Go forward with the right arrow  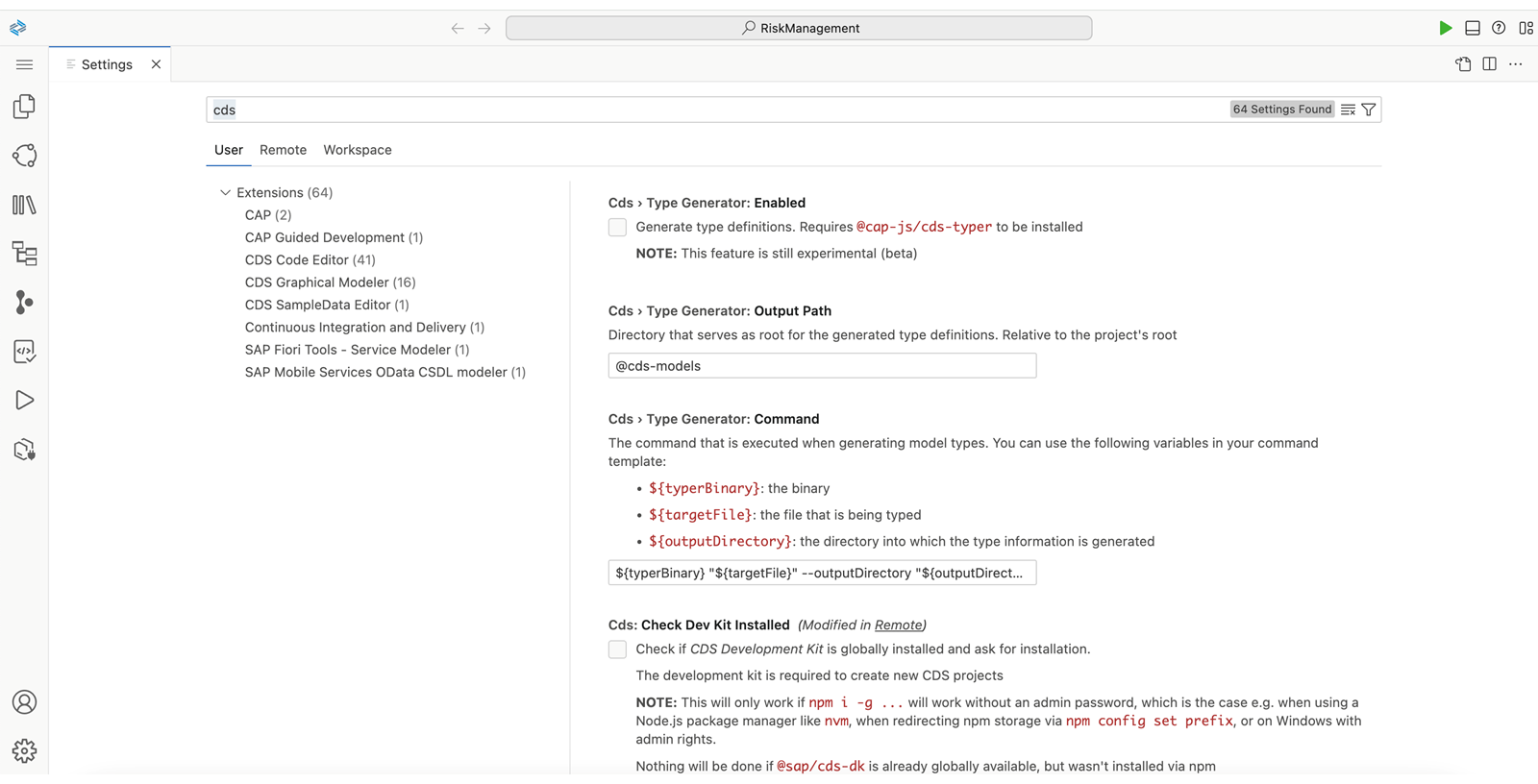484,28
